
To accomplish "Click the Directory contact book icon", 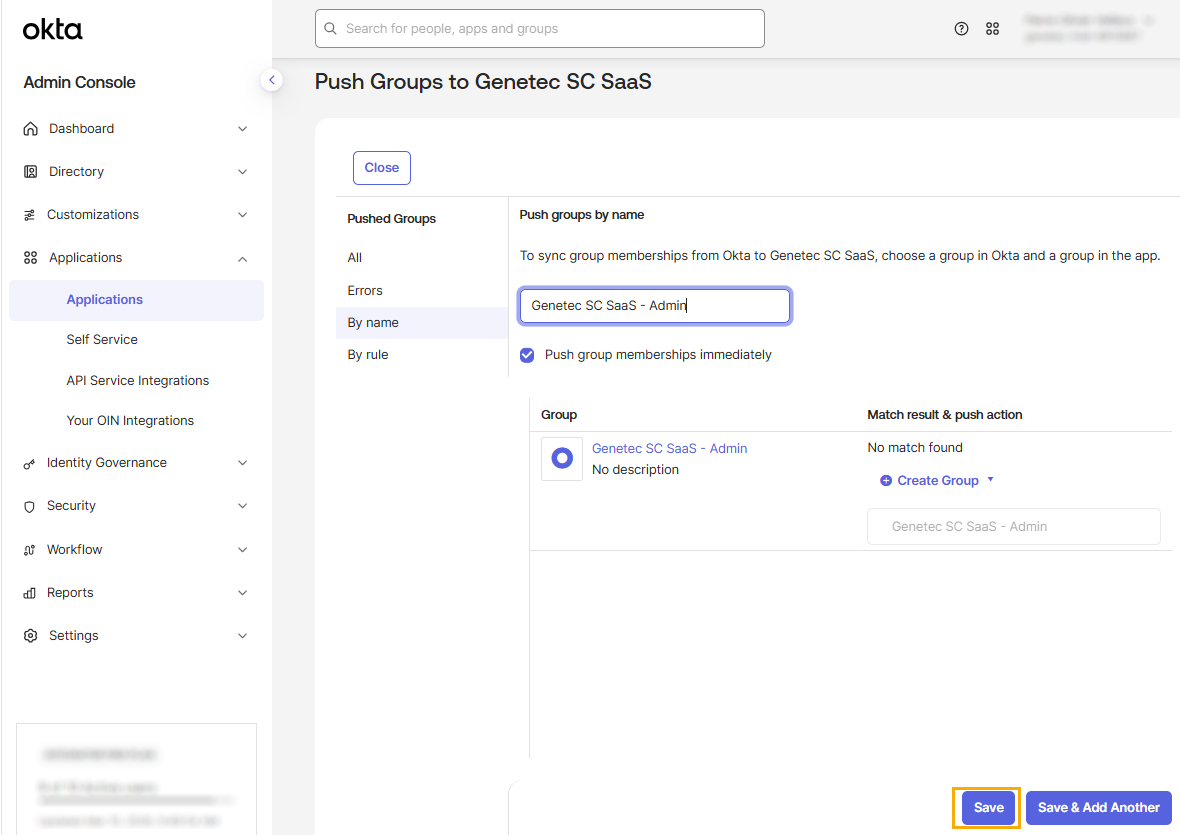I will tap(30, 172).
